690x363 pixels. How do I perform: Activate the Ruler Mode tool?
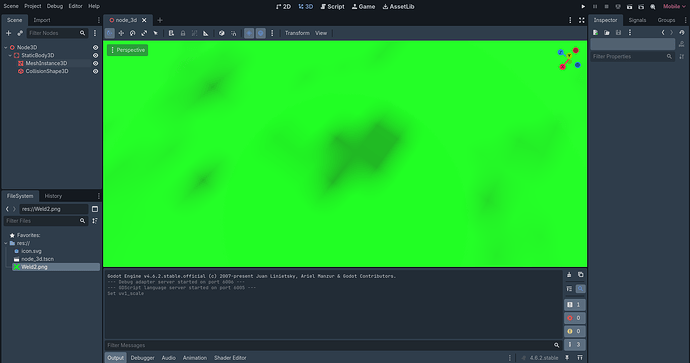(206, 33)
